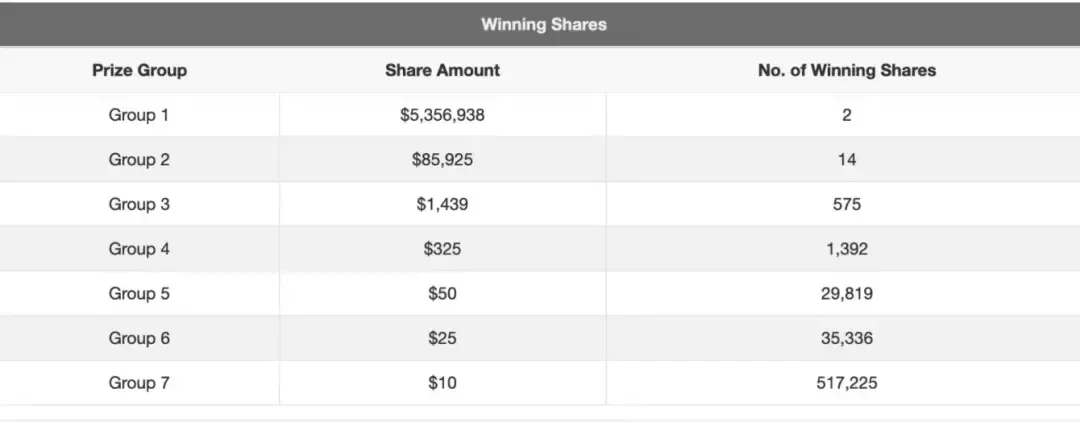
Task: Select the Group 6 cell
Action: coord(139,338)
